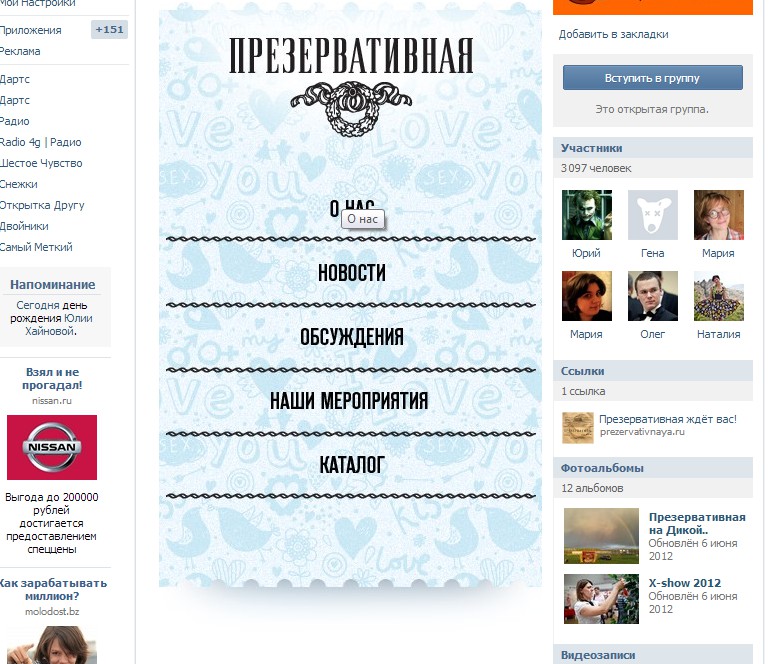The image size is (778, 664).
Task: Open Олег's profile photo
Action: (x=652, y=296)
